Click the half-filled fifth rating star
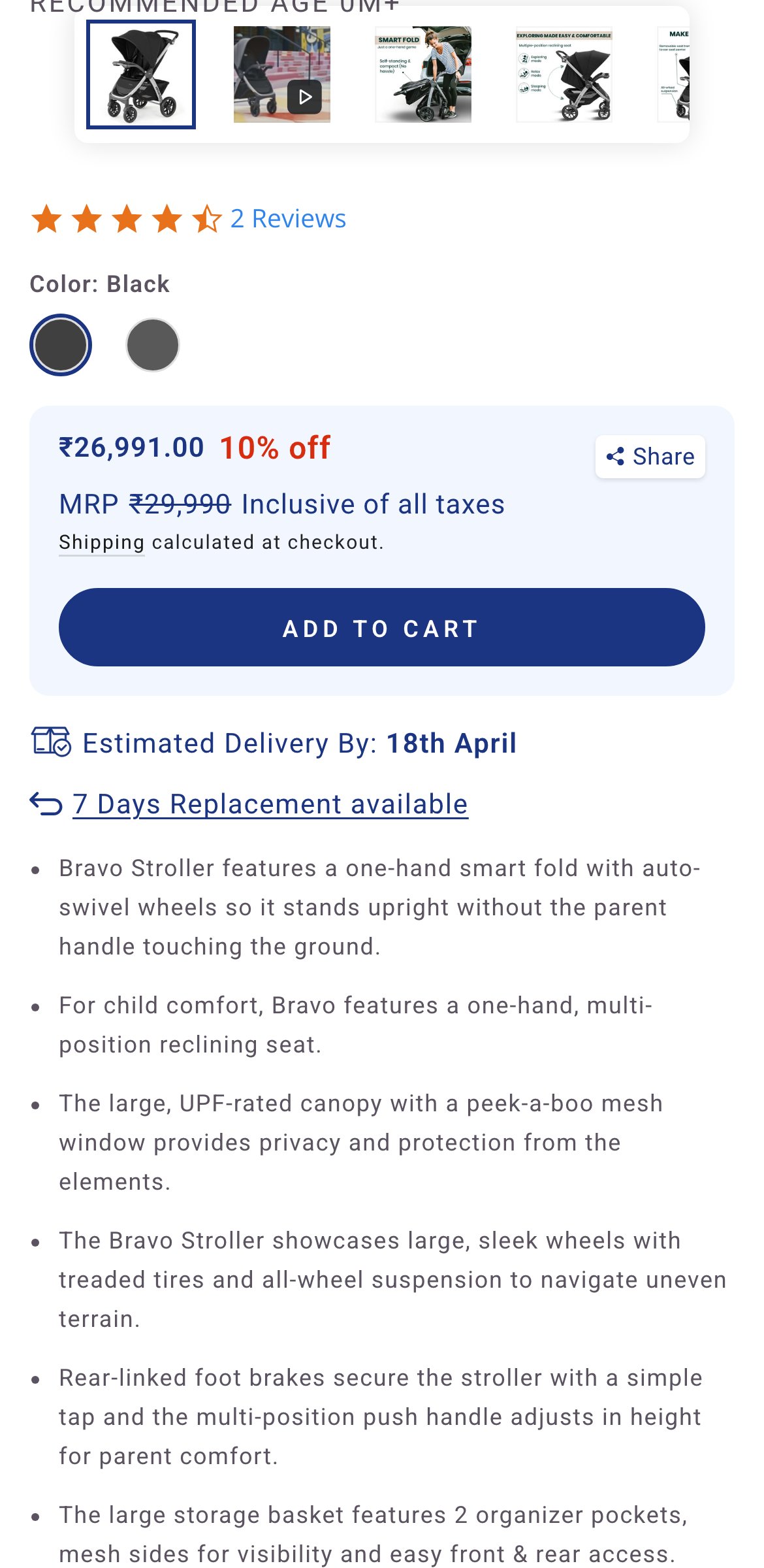 [206, 218]
